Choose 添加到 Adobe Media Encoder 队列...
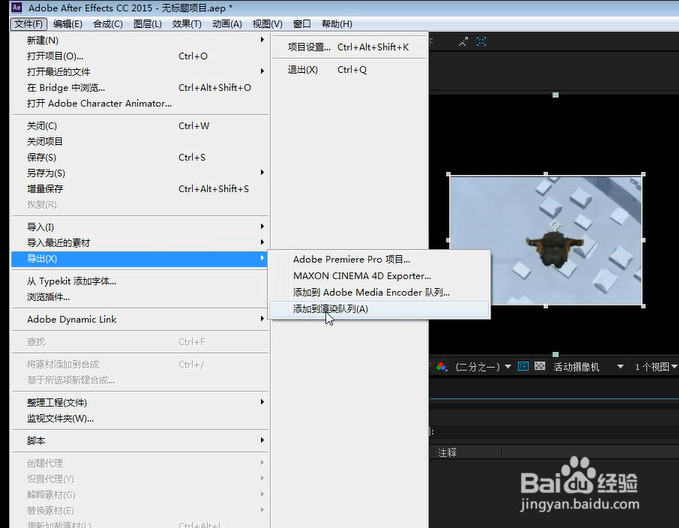 [379, 292]
